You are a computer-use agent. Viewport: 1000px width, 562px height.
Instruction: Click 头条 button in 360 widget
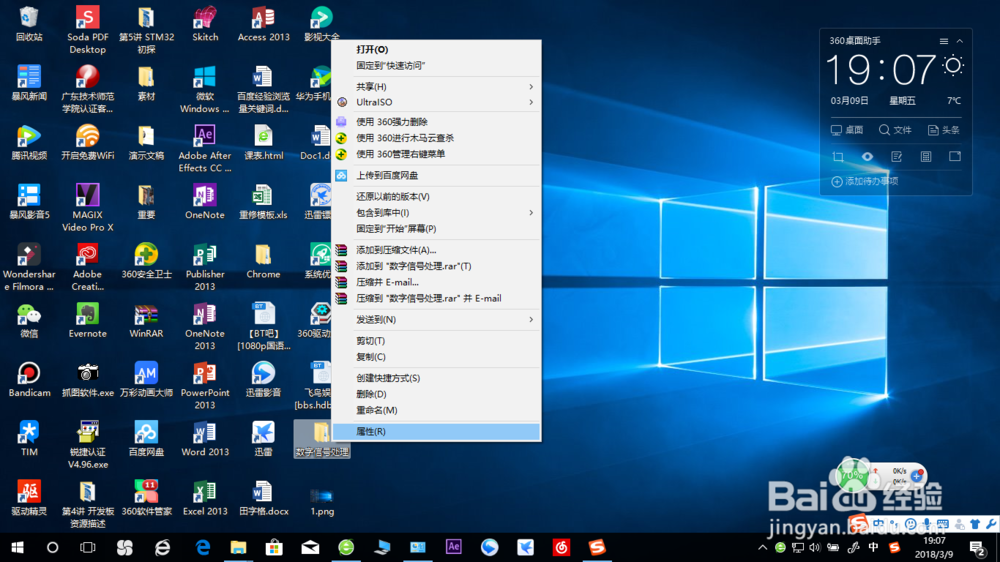coord(944,130)
